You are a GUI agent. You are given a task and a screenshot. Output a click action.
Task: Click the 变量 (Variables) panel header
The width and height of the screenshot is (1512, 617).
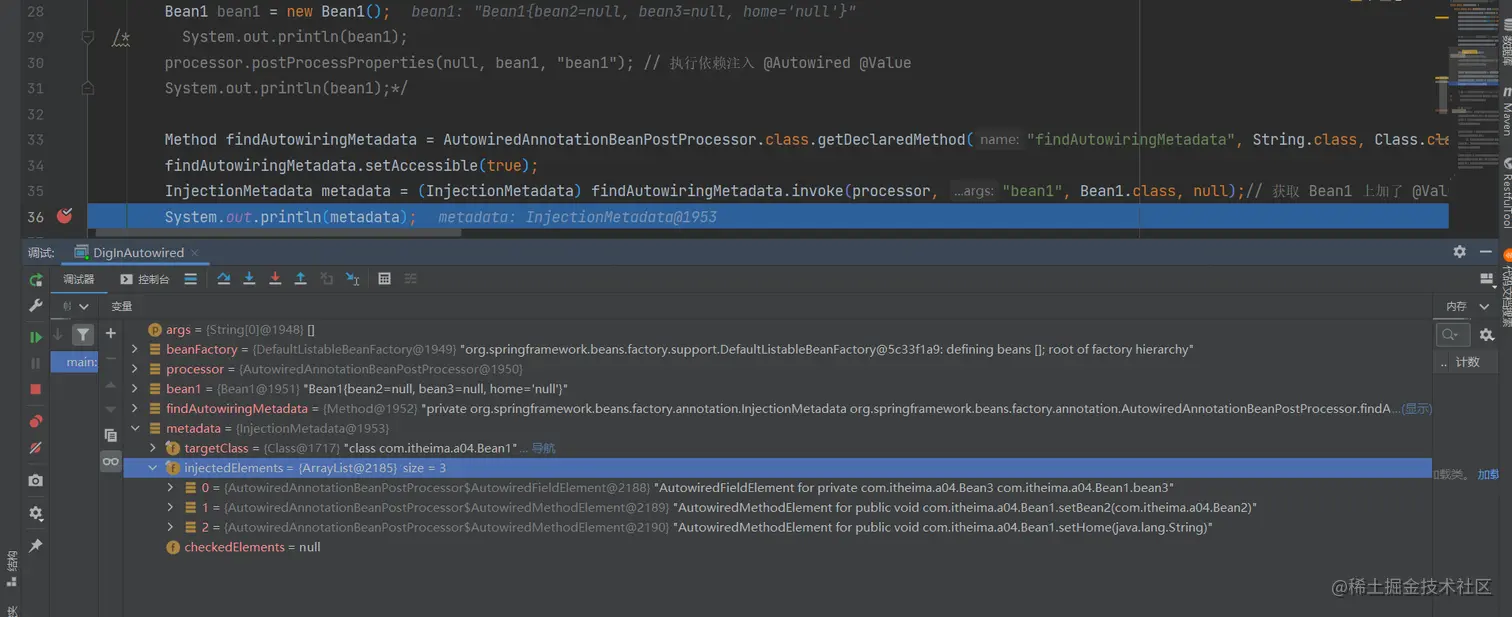[x=122, y=306]
